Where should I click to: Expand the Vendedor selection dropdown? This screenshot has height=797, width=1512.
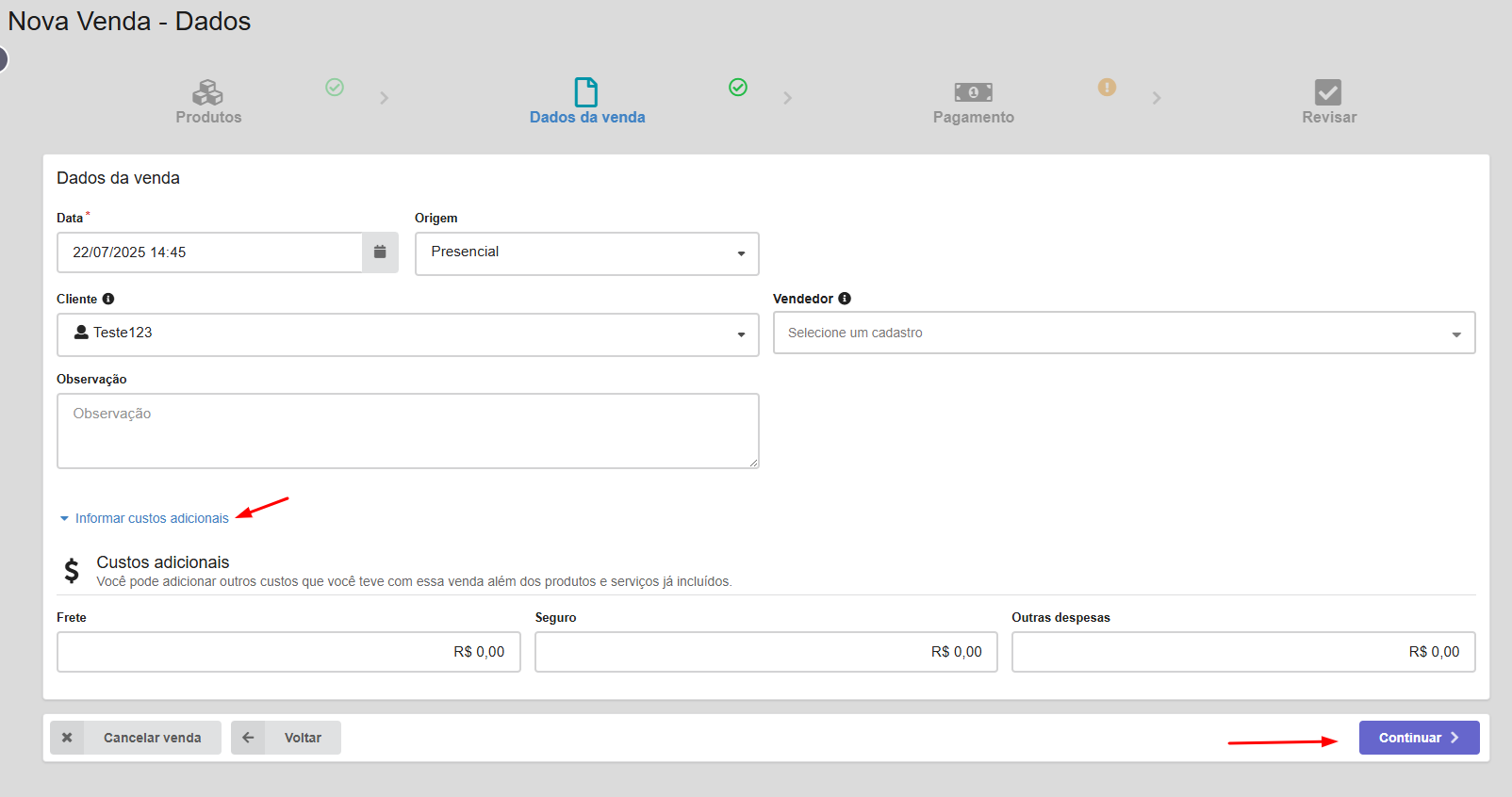click(1124, 333)
